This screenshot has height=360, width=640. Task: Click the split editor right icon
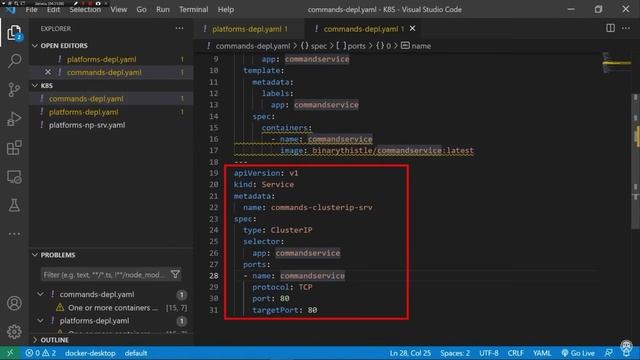tap(610, 28)
